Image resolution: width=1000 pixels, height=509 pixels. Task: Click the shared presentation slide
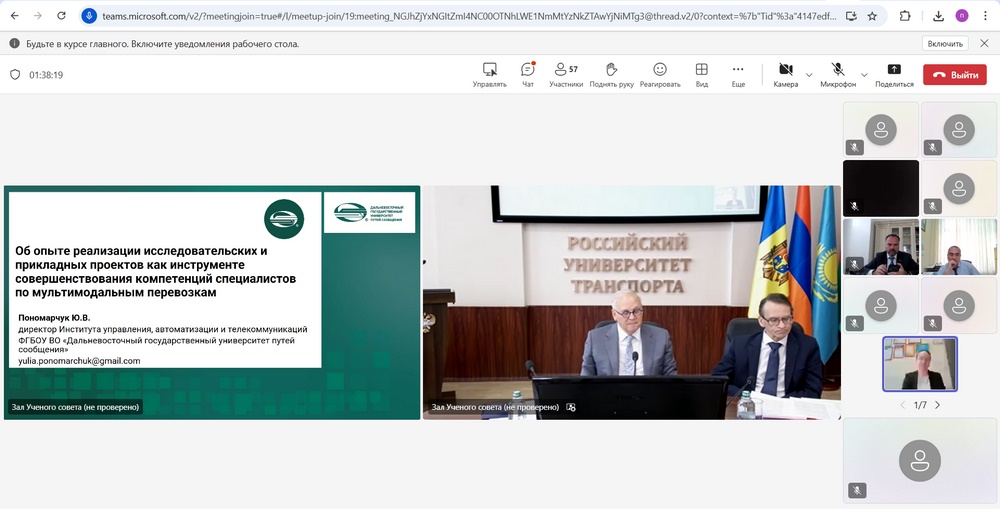(x=212, y=302)
